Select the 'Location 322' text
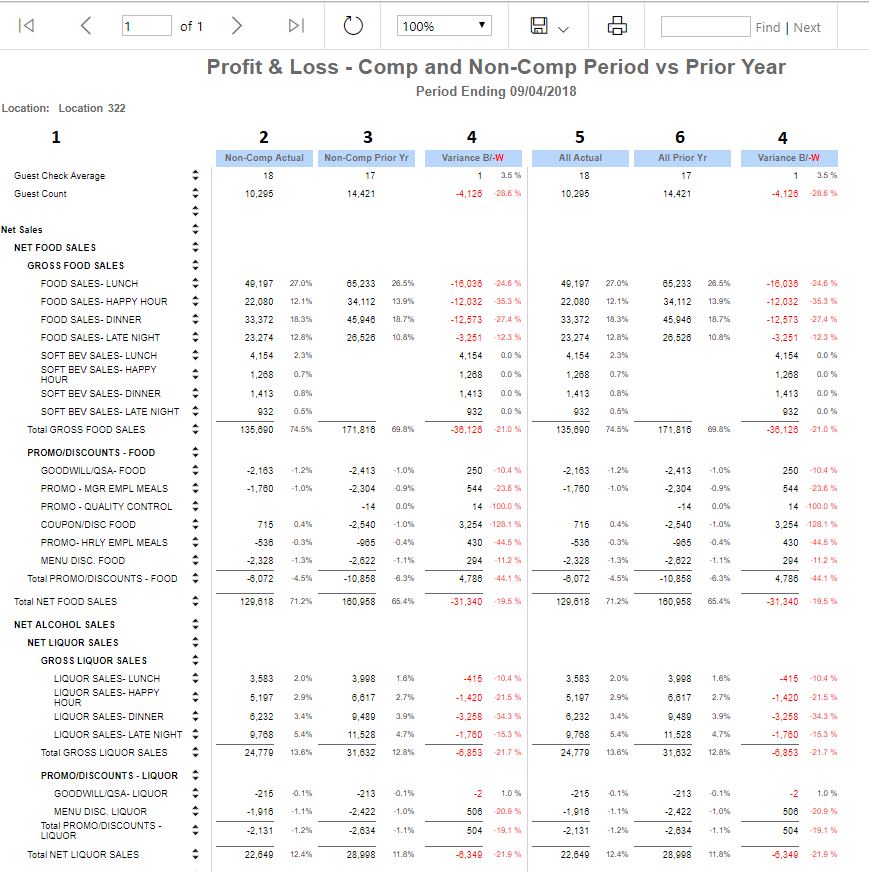869x872 pixels. (92, 108)
